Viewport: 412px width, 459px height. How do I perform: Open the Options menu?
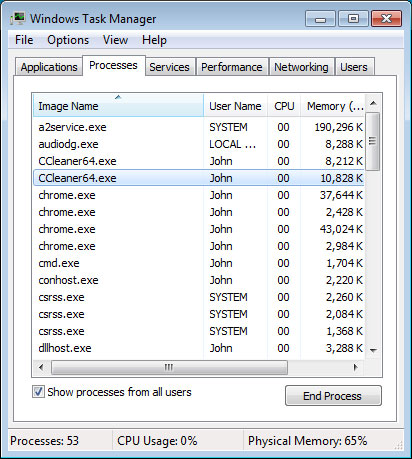pos(68,40)
